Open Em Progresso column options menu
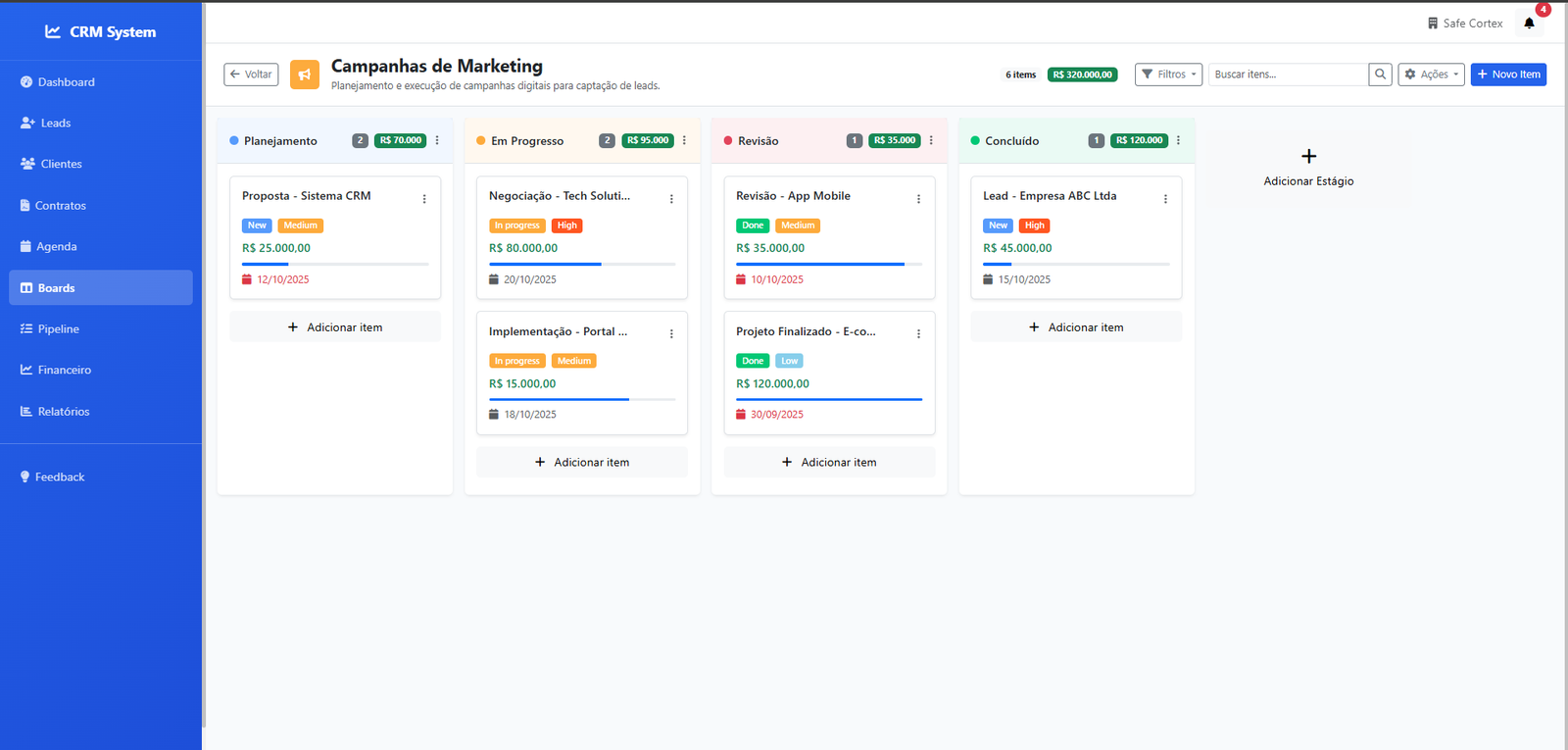The width and height of the screenshot is (1568, 750). click(684, 140)
